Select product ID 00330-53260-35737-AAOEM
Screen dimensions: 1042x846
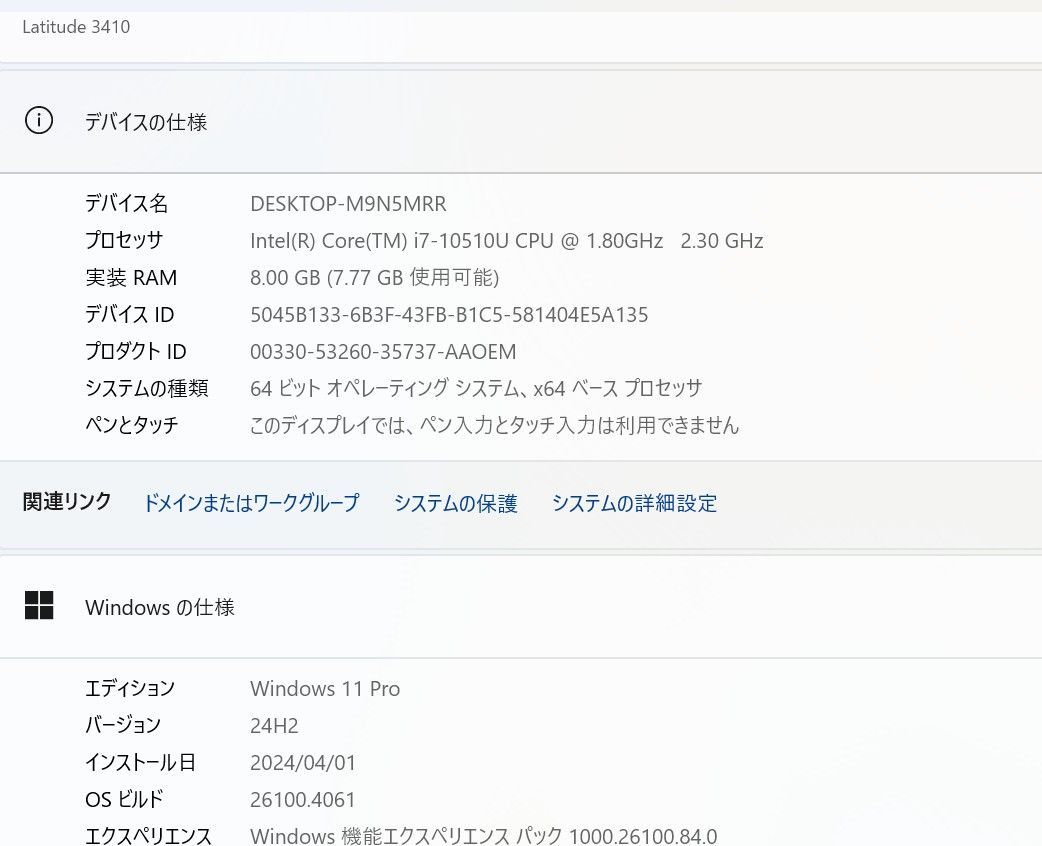(383, 352)
